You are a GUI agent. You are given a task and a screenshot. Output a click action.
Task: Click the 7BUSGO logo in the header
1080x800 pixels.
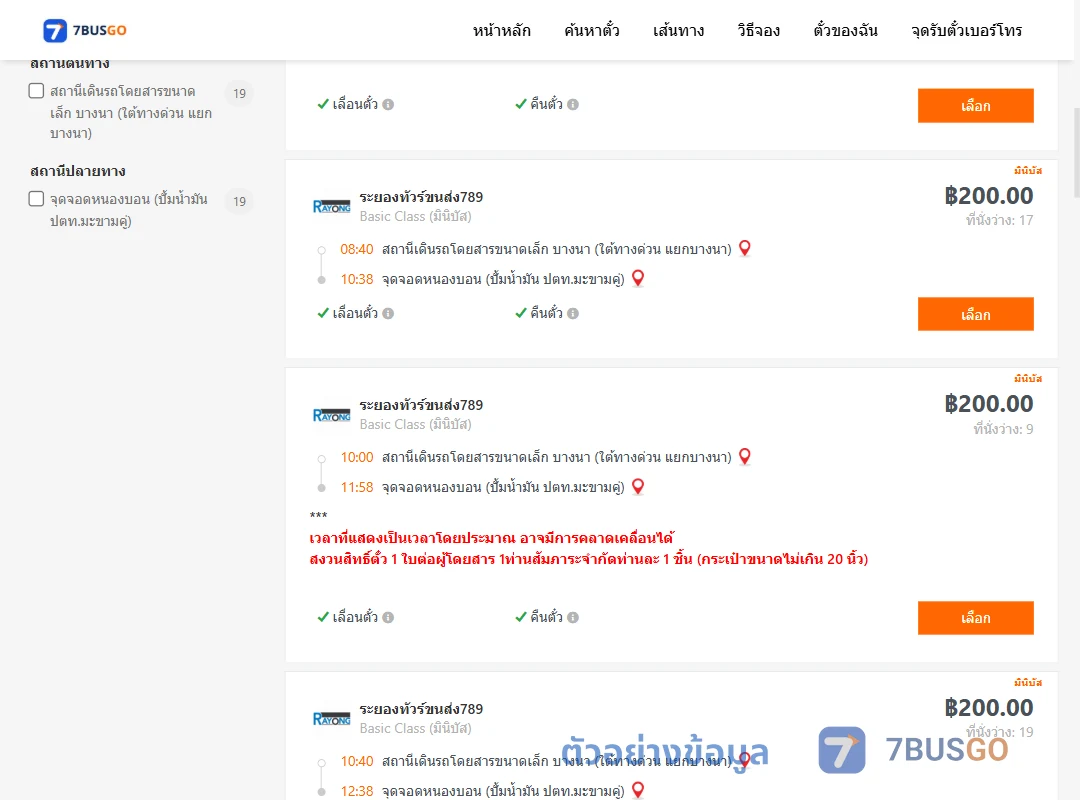(x=85, y=30)
